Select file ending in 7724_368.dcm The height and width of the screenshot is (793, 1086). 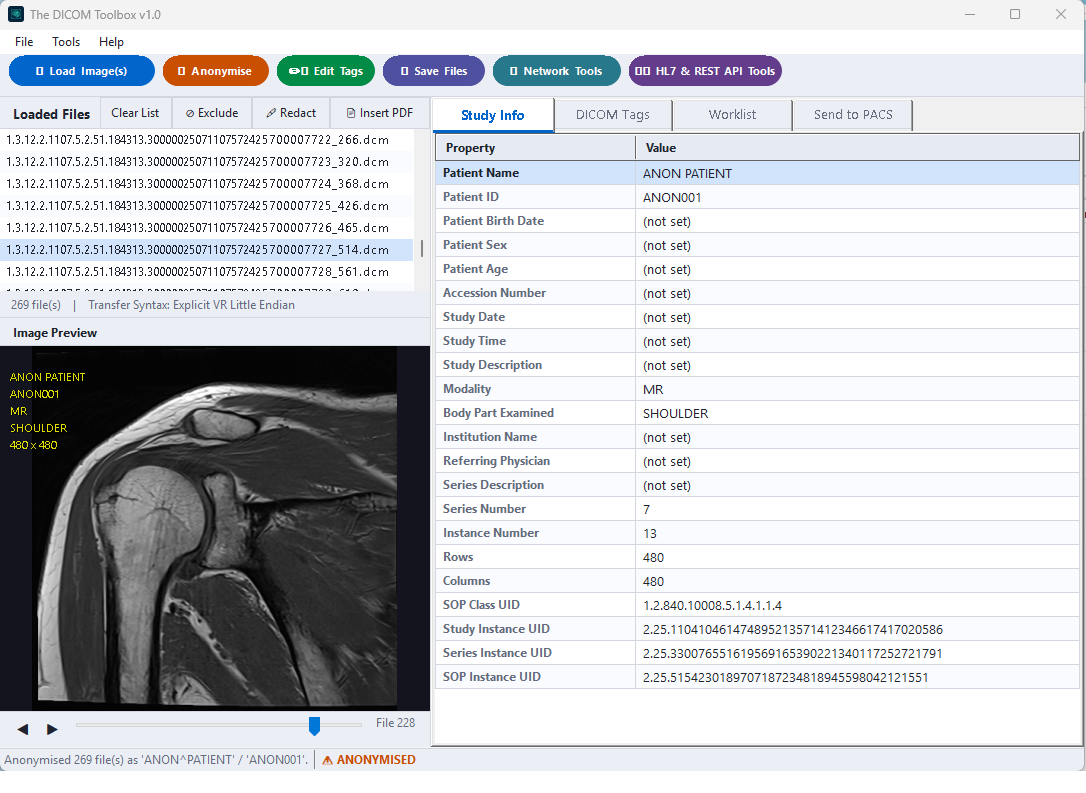pyautogui.click(x=206, y=184)
